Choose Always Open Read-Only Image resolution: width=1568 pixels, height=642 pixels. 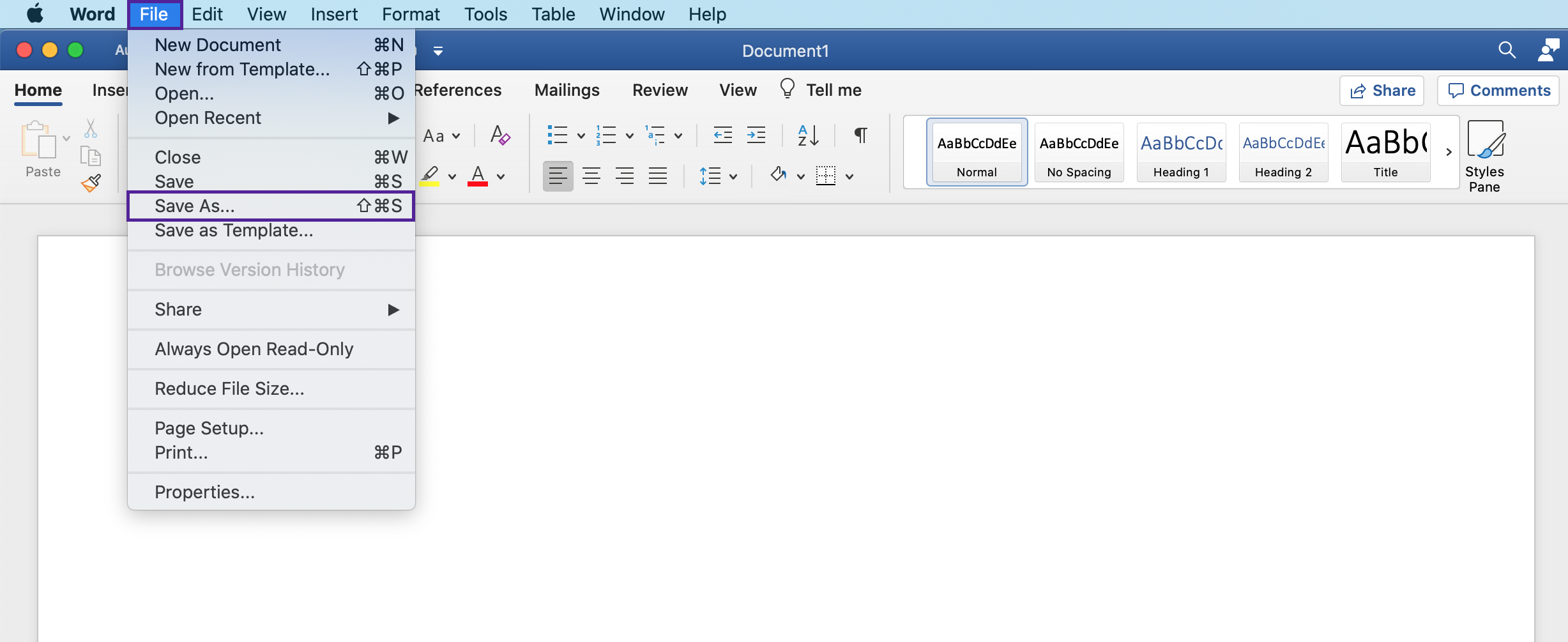pos(271,349)
